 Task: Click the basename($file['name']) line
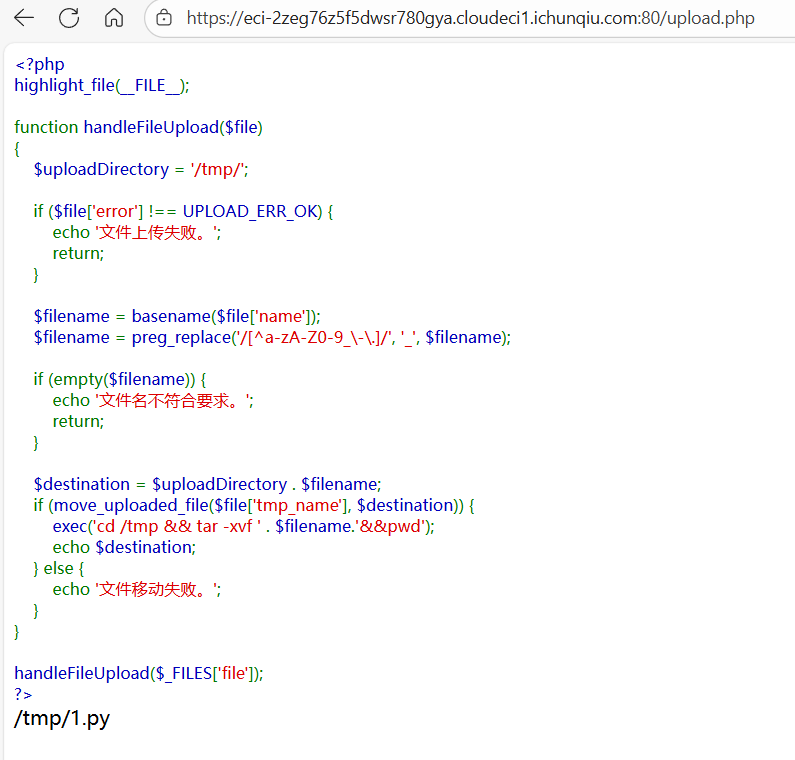(177, 316)
